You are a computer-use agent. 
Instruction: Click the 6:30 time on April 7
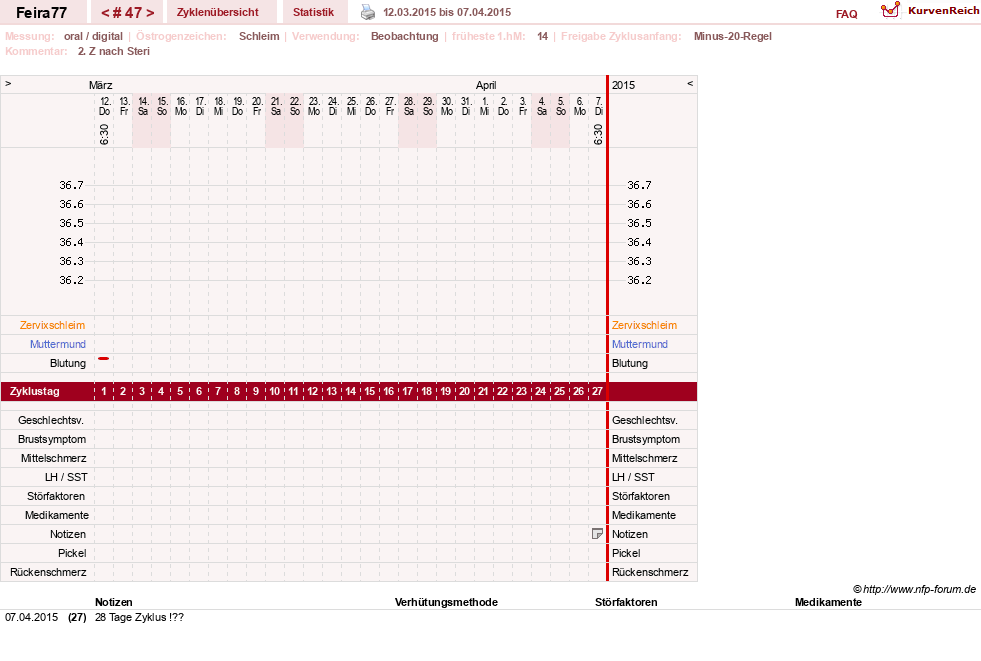coord(597,134)
